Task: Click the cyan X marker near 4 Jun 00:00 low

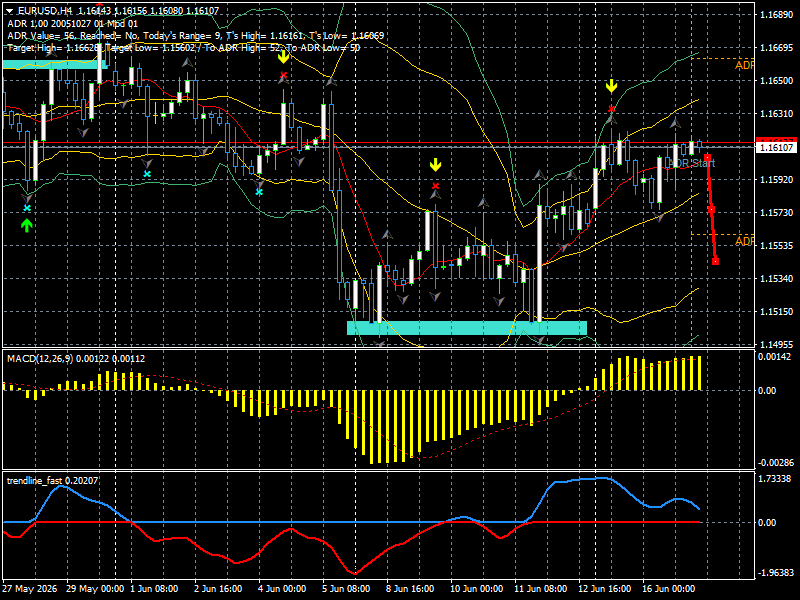Action: pos(259,192)
